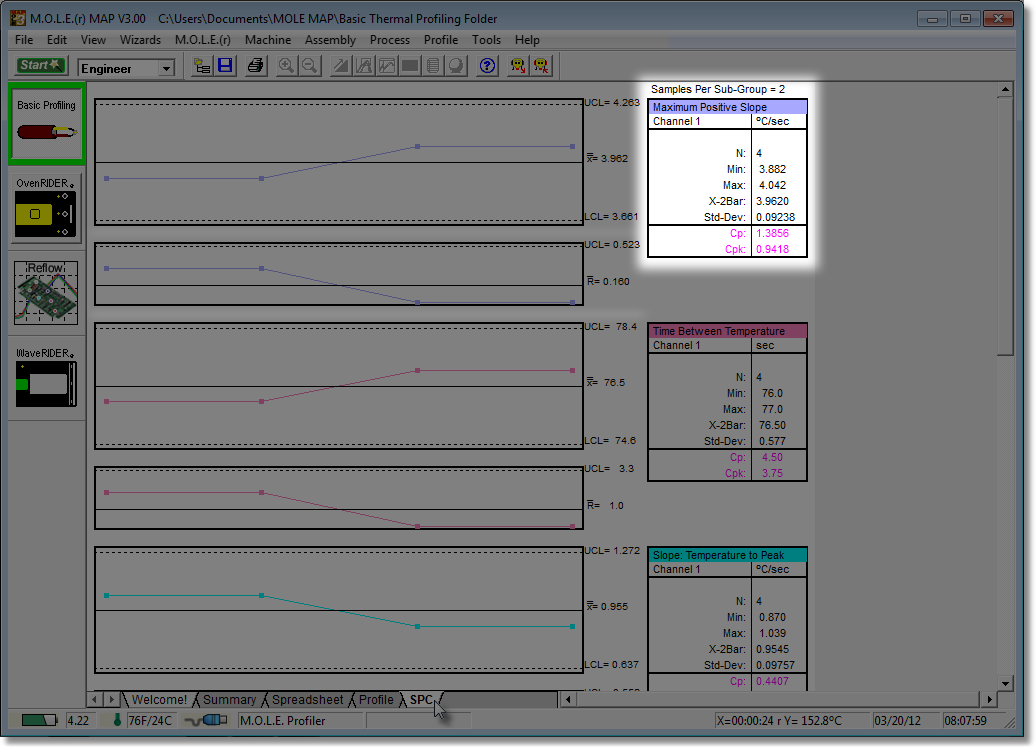Open the Help menu

click(527, 40)
